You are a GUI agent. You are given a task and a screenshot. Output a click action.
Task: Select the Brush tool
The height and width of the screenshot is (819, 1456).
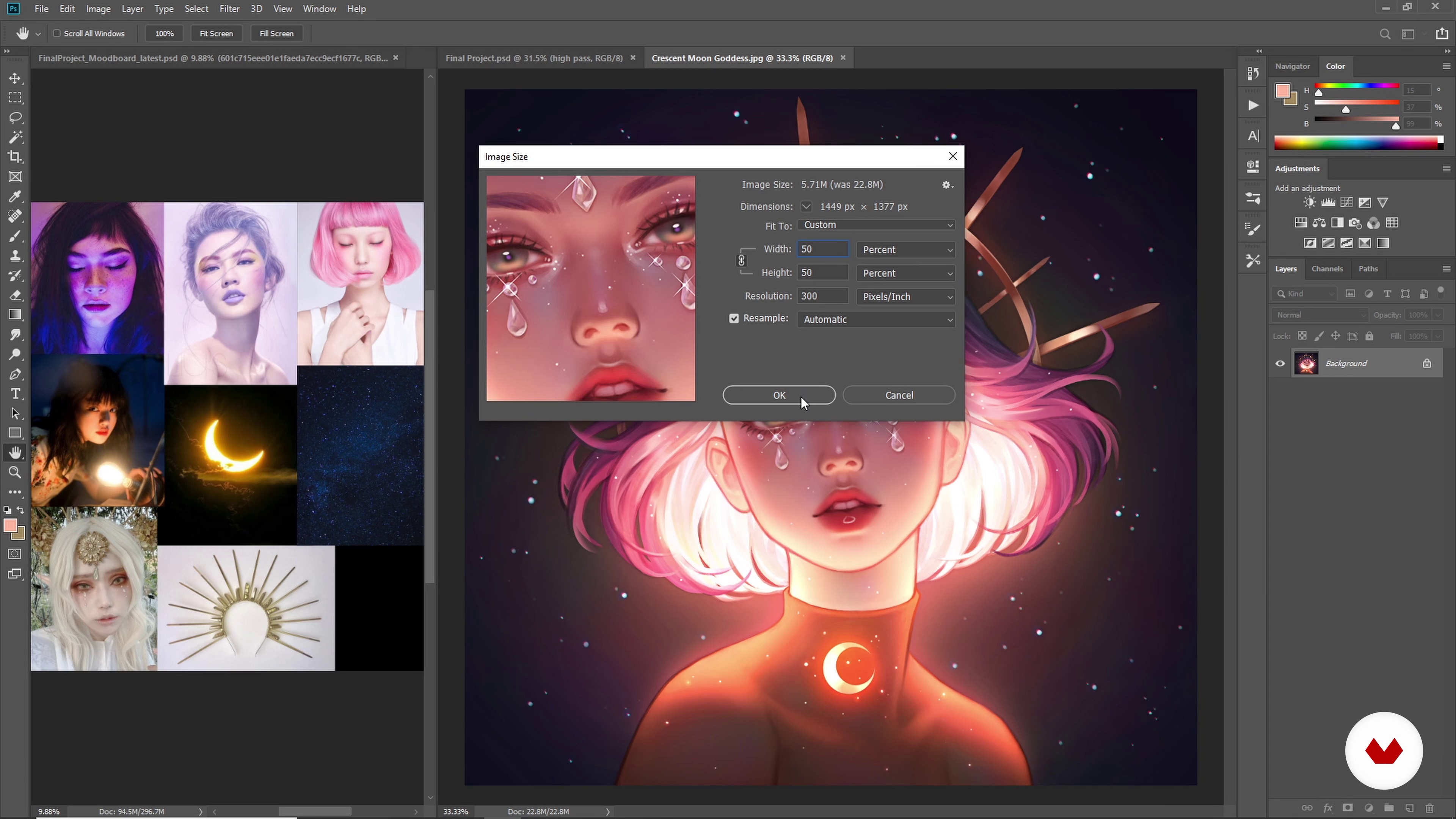(x=15, y=236)
